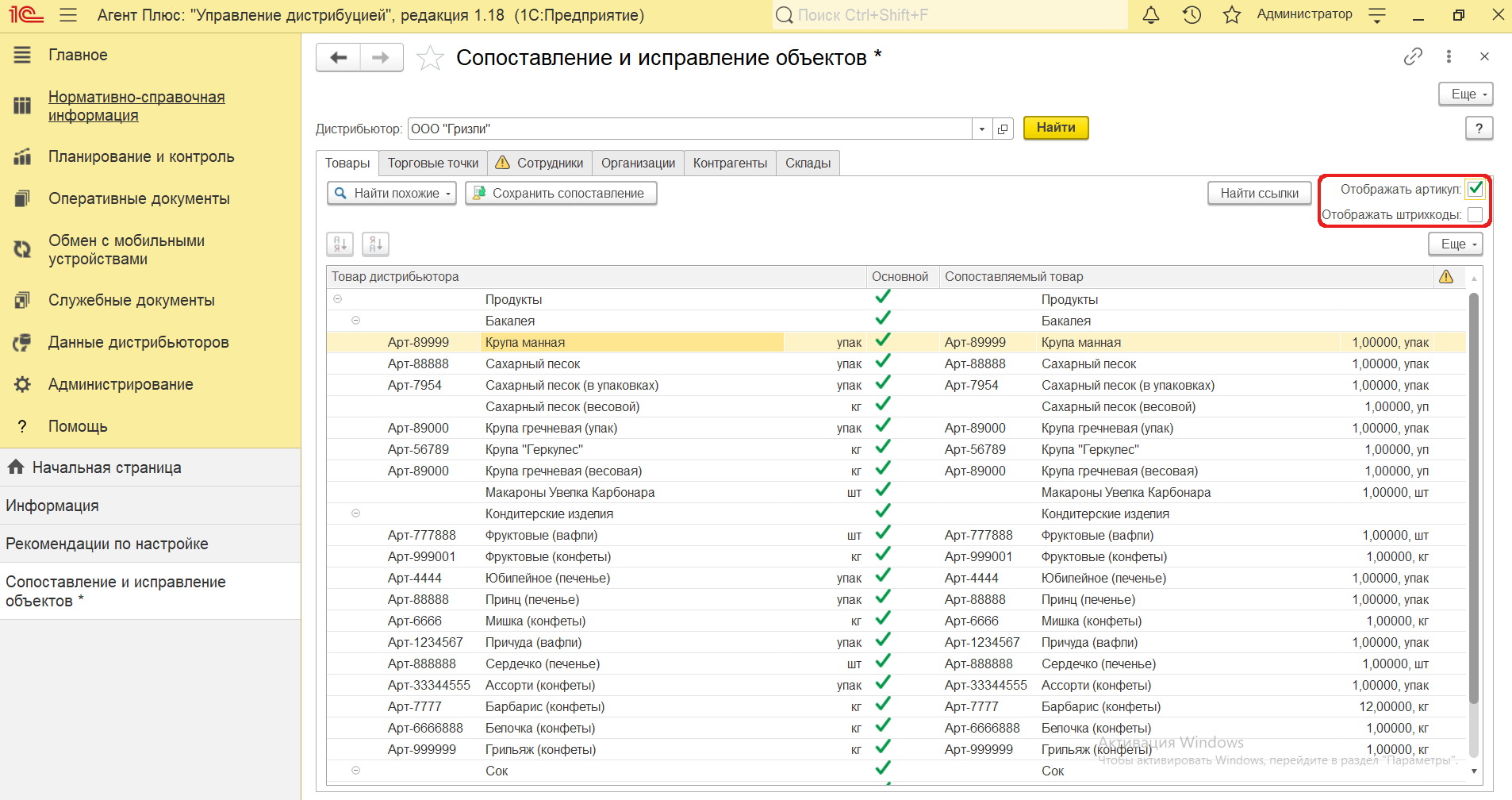The width and height of the screenshot is (1512, 800).
Task: Open Информация in the open windows panel
Action: coord(150,506)
